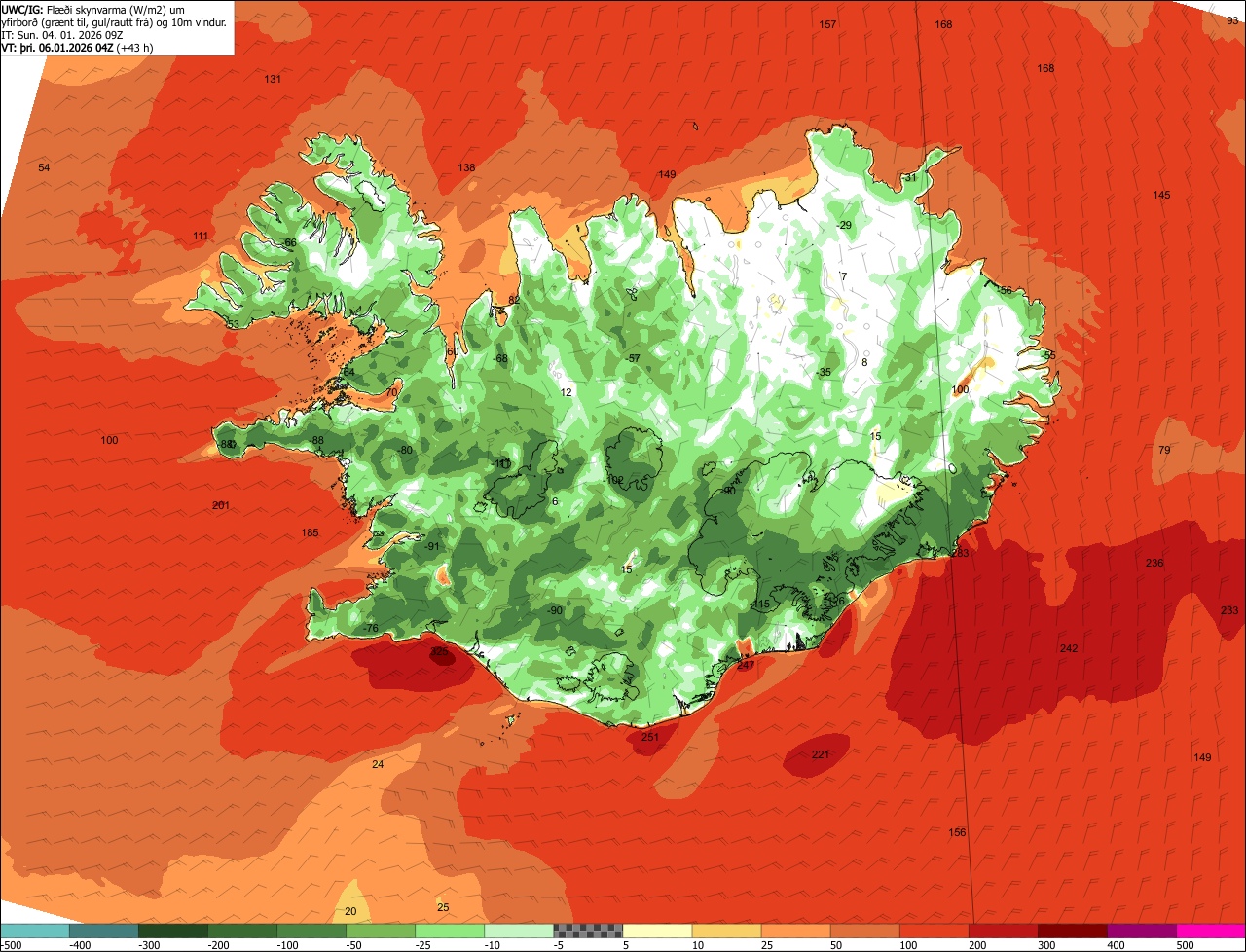
Task: Click the value 185 on the map
Action: tap(310, 532)
